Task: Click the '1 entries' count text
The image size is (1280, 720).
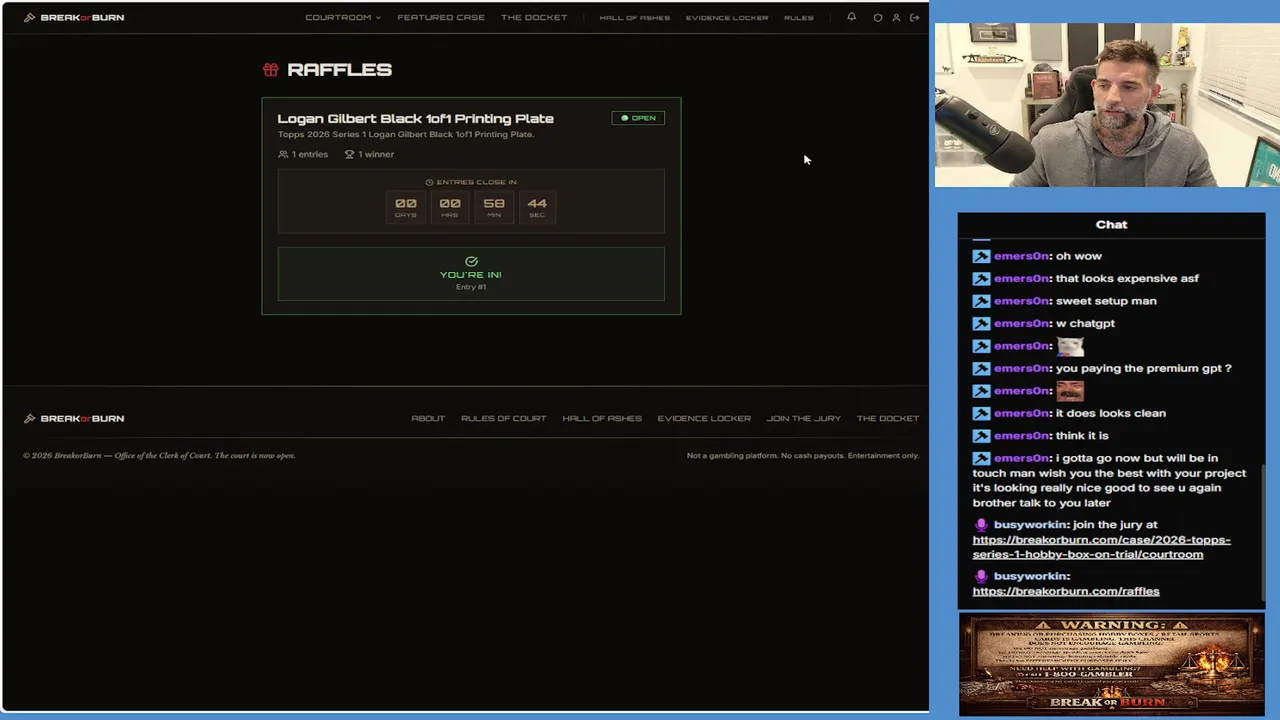Action: coord(309,154)
